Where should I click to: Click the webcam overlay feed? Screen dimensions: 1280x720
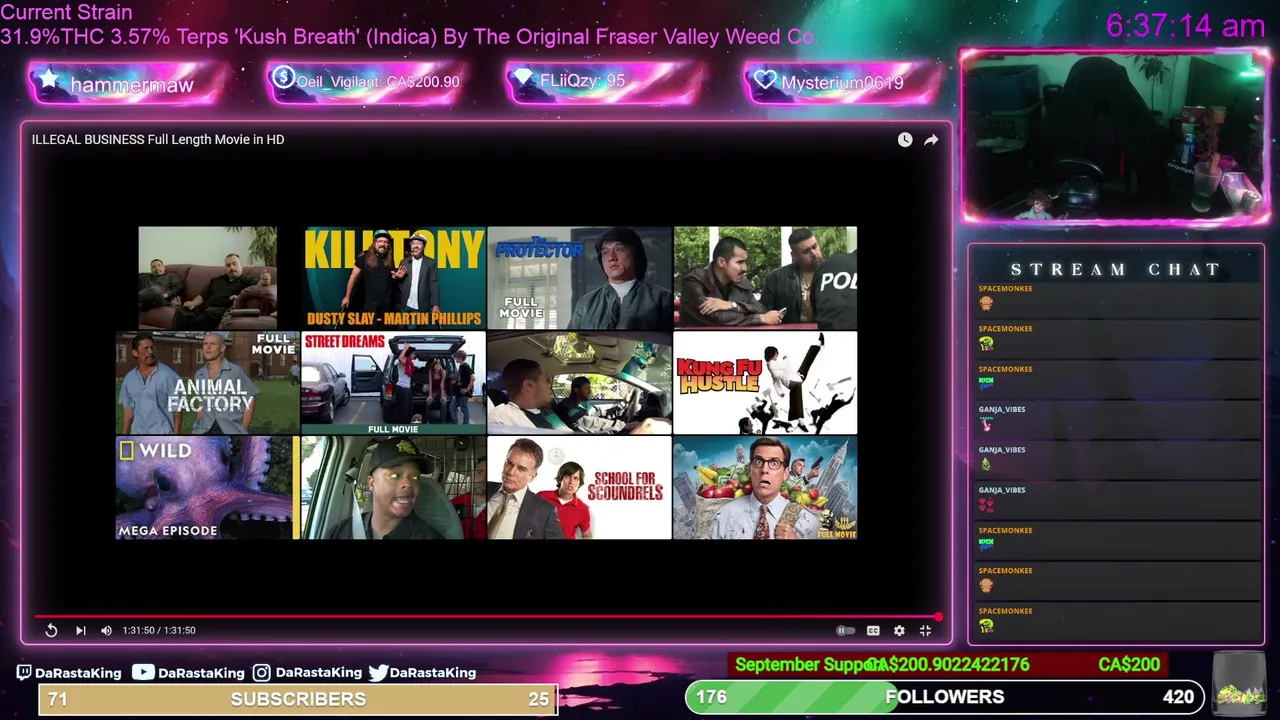click(1115, 136)
